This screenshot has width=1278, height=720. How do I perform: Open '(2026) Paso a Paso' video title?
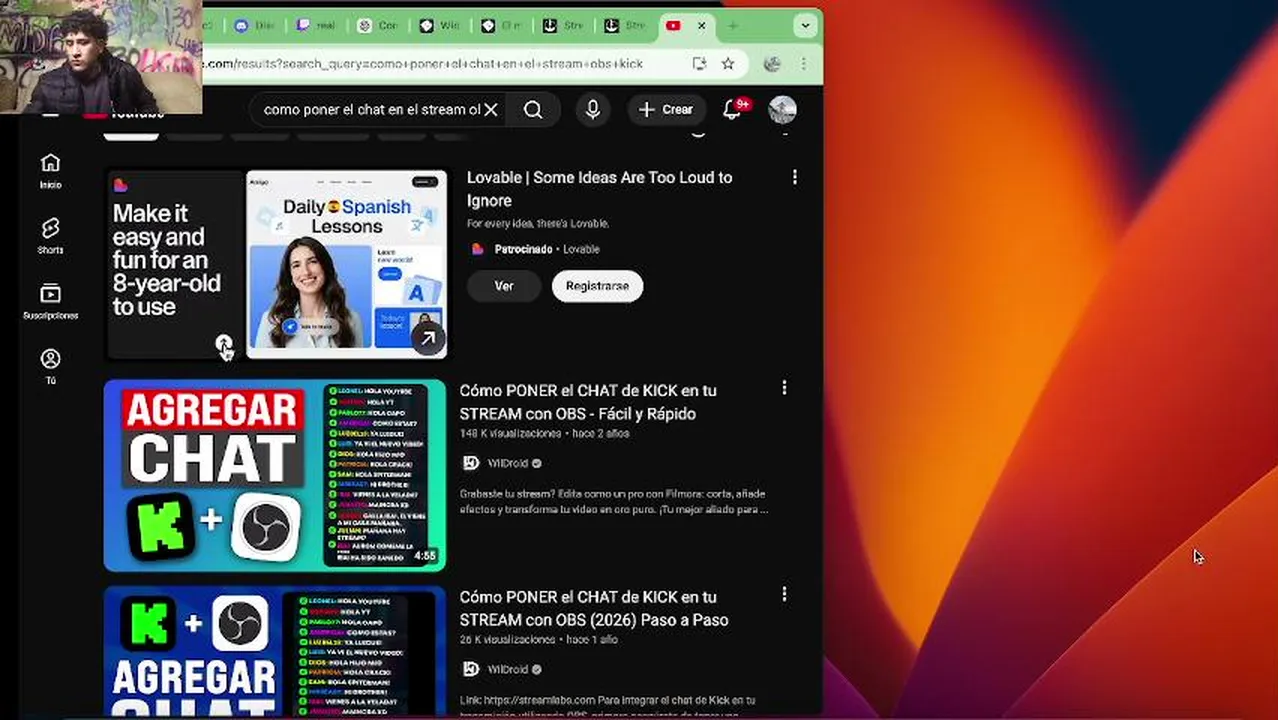[594, 608]
